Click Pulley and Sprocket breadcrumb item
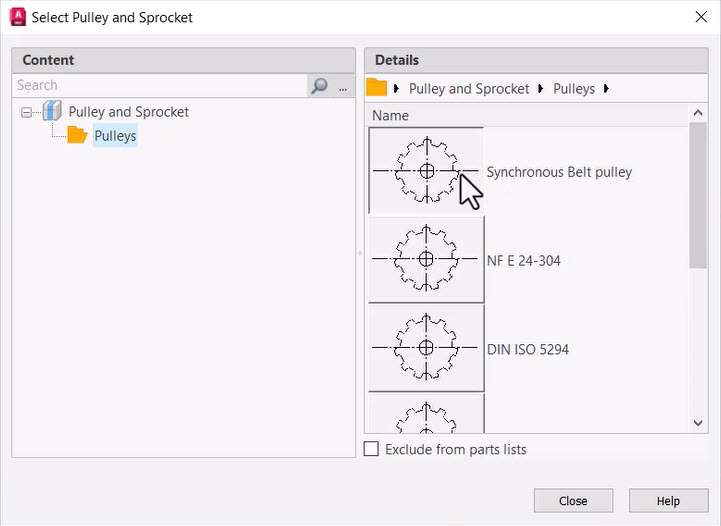The image size is (721, 526). (469, 89)
